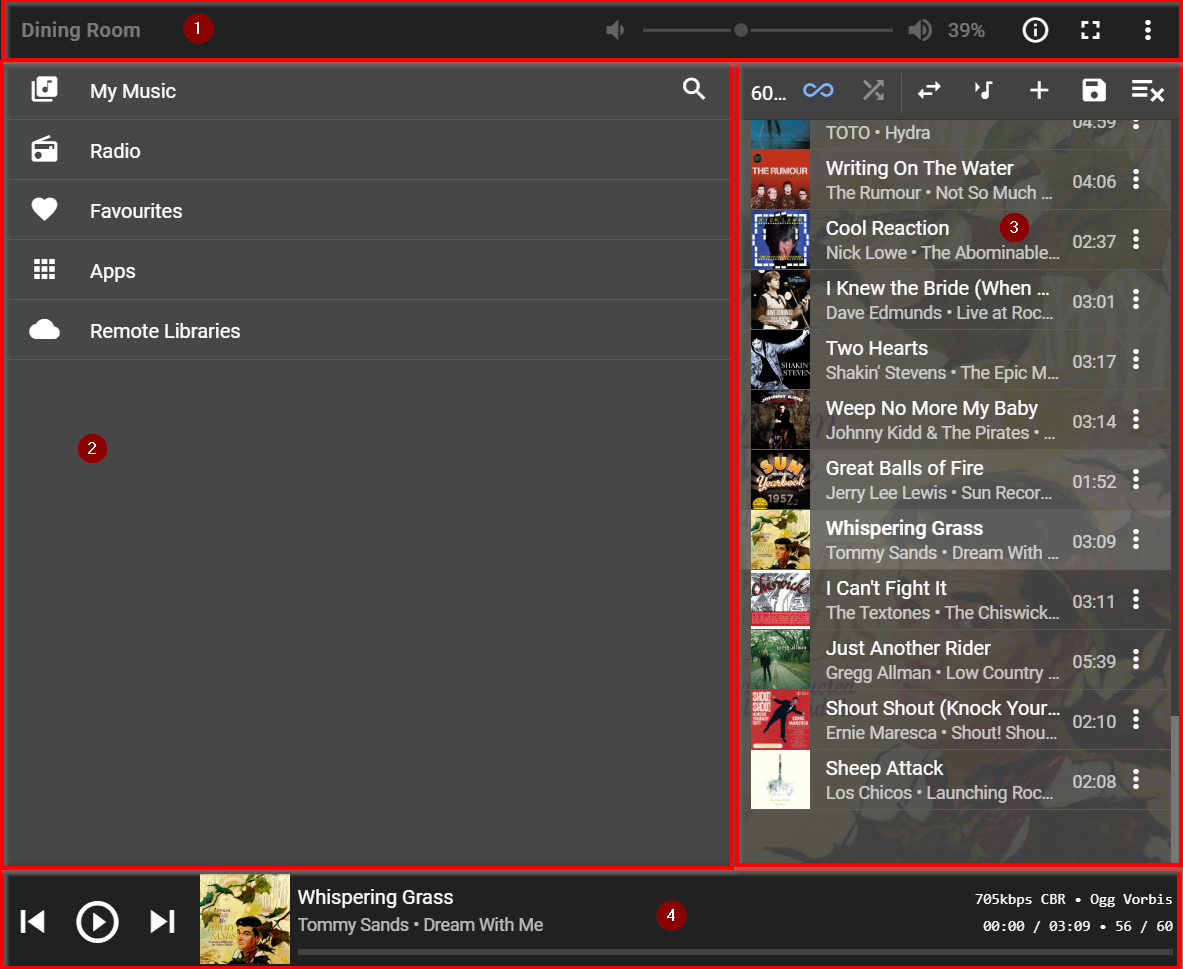Click the Whispering Grass album cover in now playing bar
The width and height of the screenshot is (1183, 969).
click(x=245, y=919)
